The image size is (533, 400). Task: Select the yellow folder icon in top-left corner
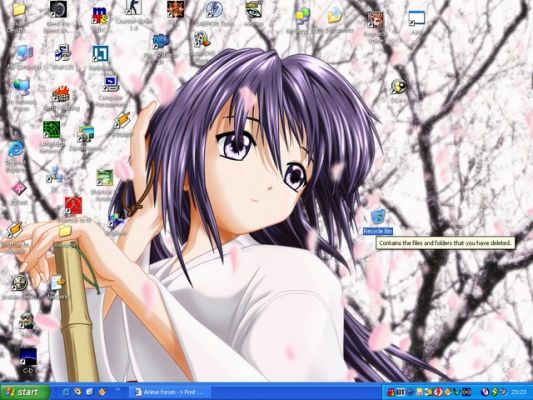pyautogui.click(x=19, y=9)
